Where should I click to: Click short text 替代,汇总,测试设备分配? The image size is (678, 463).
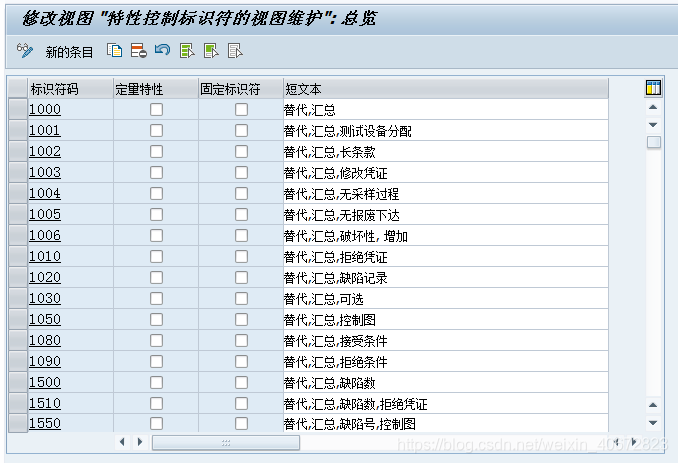[348, 131]
